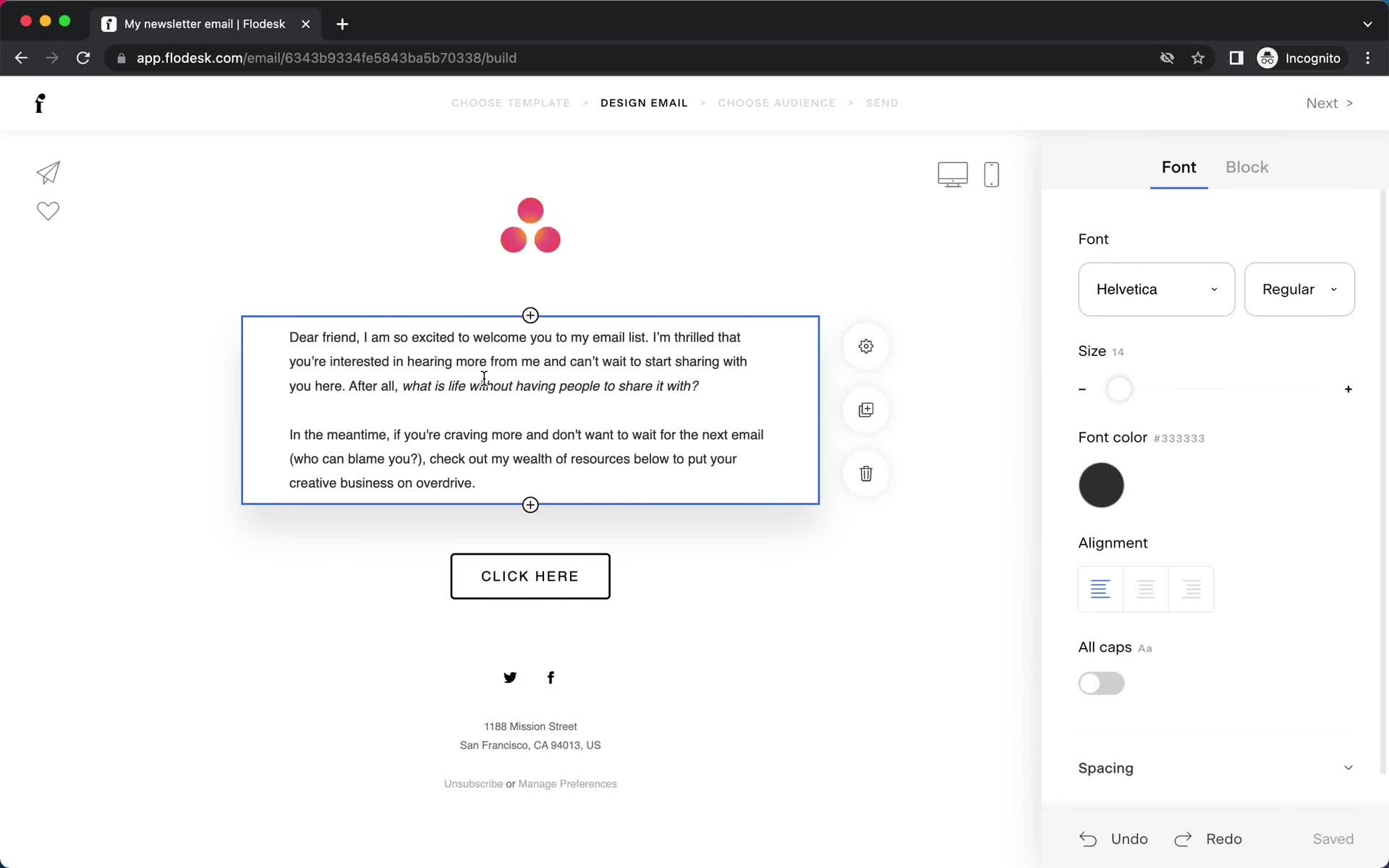1389x868 pixels.
Task: Click the font color swatch
Action: click(x=1101, y=484)
